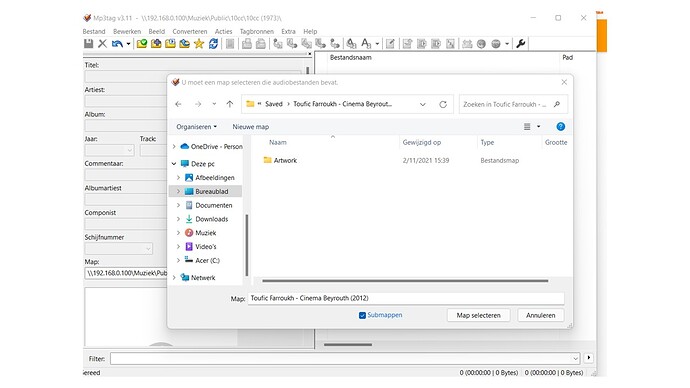Screen dimensions: 690x388
Task: Click the Remove tag X icon
Action: click(103, 44)
